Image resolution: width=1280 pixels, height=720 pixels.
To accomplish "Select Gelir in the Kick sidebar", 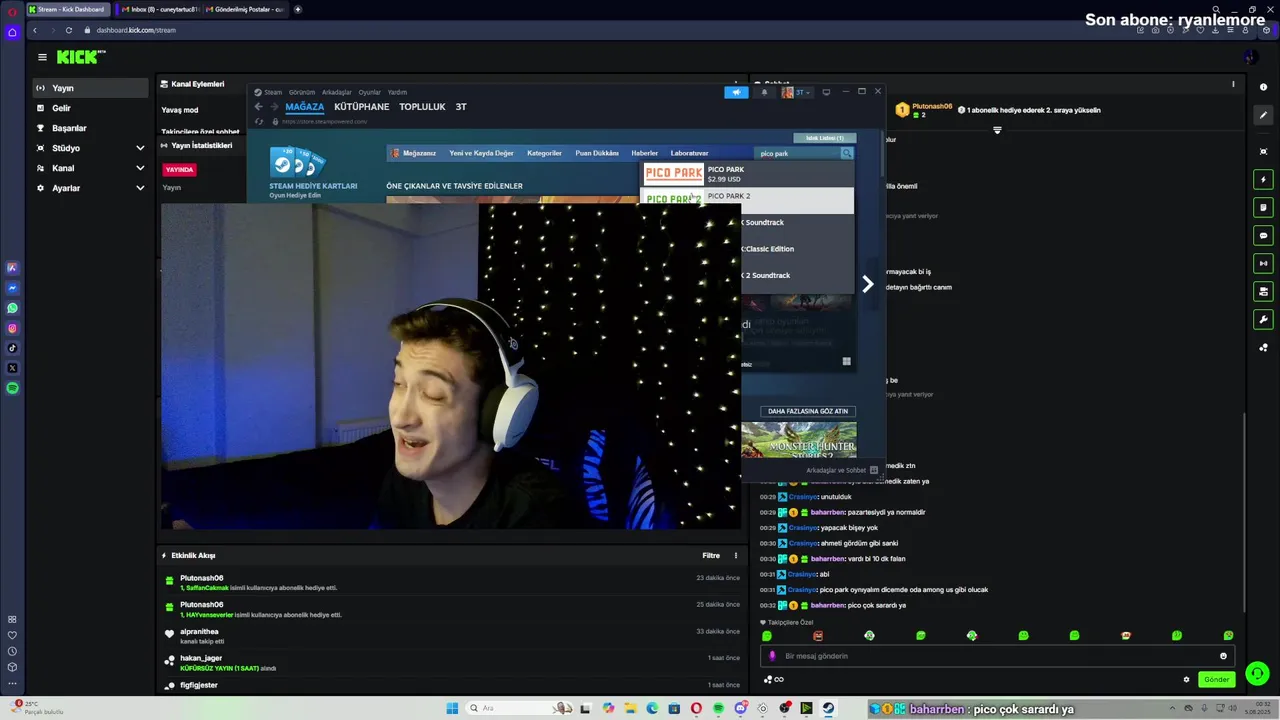I will pyautogui.click(x=90, y=108).
